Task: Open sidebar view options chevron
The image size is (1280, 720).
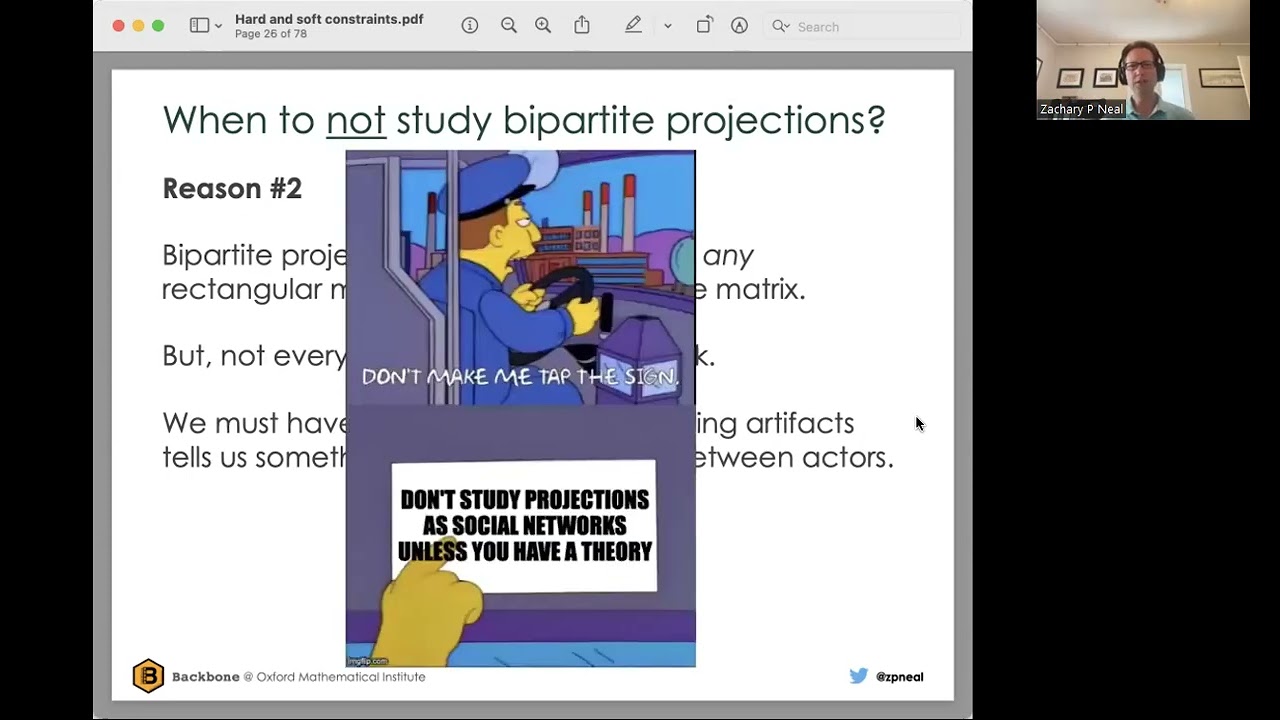Action: (x=218, y=26)
